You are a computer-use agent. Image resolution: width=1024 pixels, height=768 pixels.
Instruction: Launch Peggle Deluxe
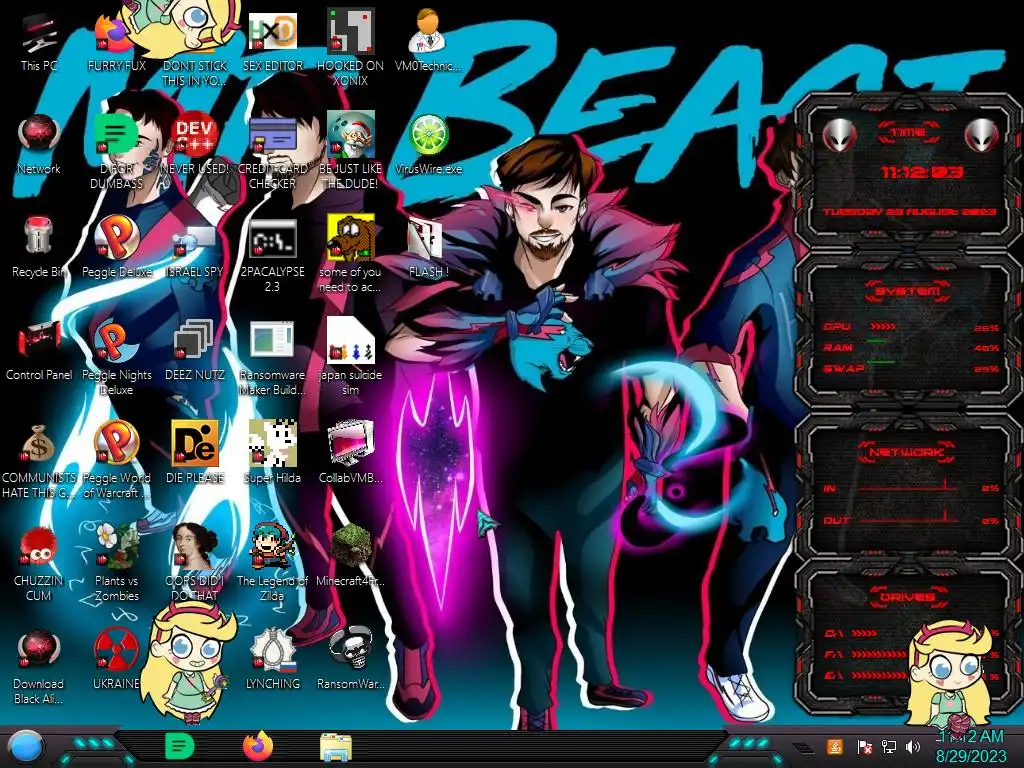click(116, 238)
